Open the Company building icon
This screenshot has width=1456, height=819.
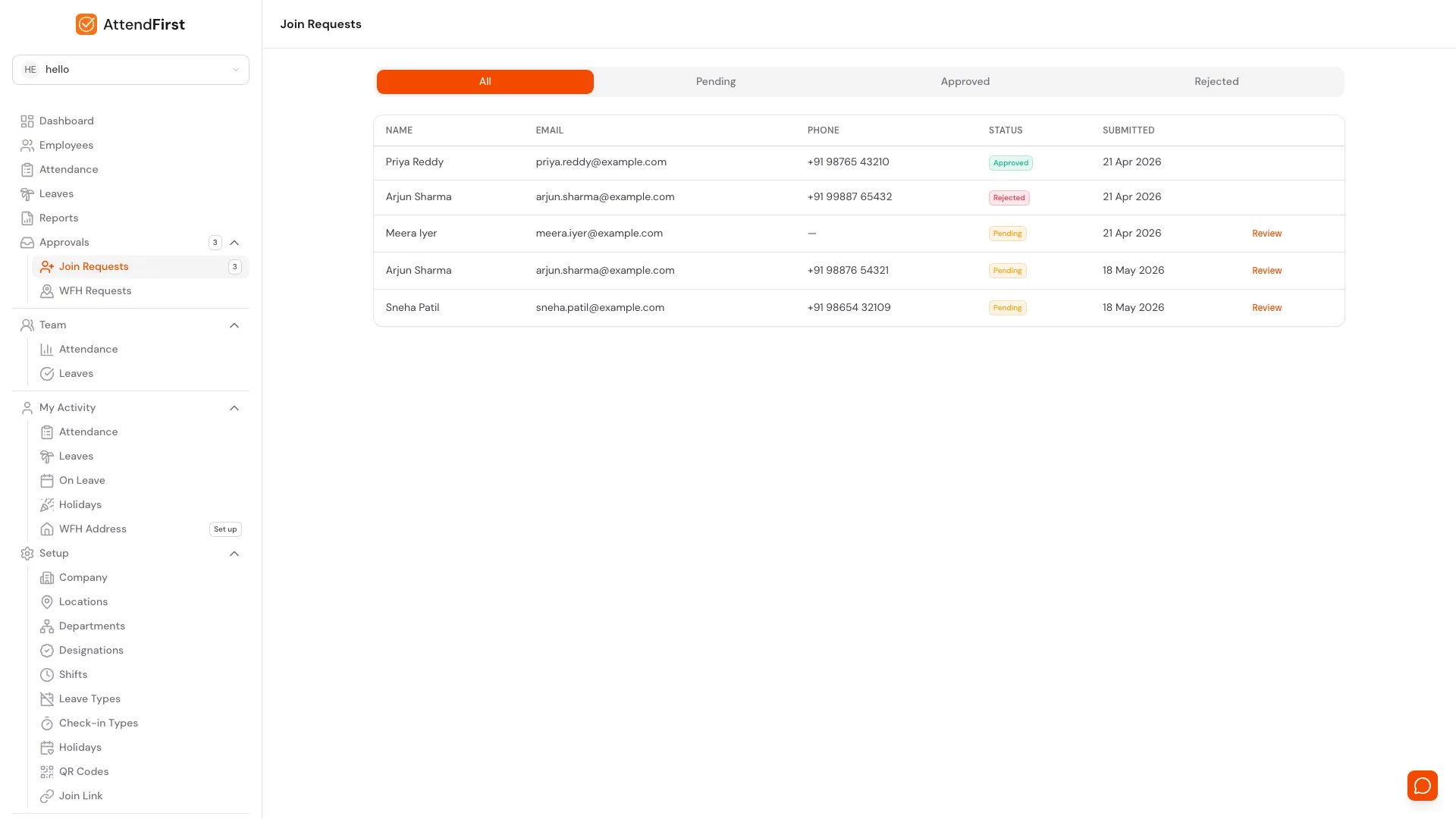tap(47, 578)
